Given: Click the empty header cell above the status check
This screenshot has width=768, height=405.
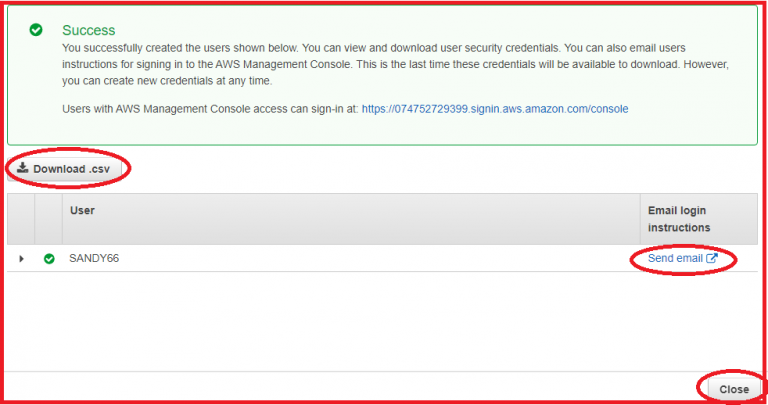Looking at the screenshot, I should [49, 218].
